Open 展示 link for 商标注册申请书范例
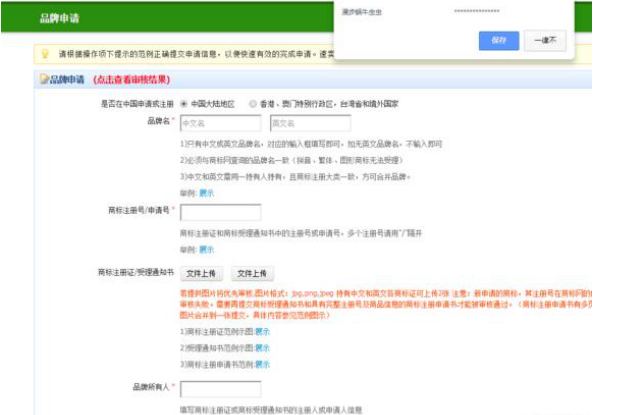 (263, 364)
